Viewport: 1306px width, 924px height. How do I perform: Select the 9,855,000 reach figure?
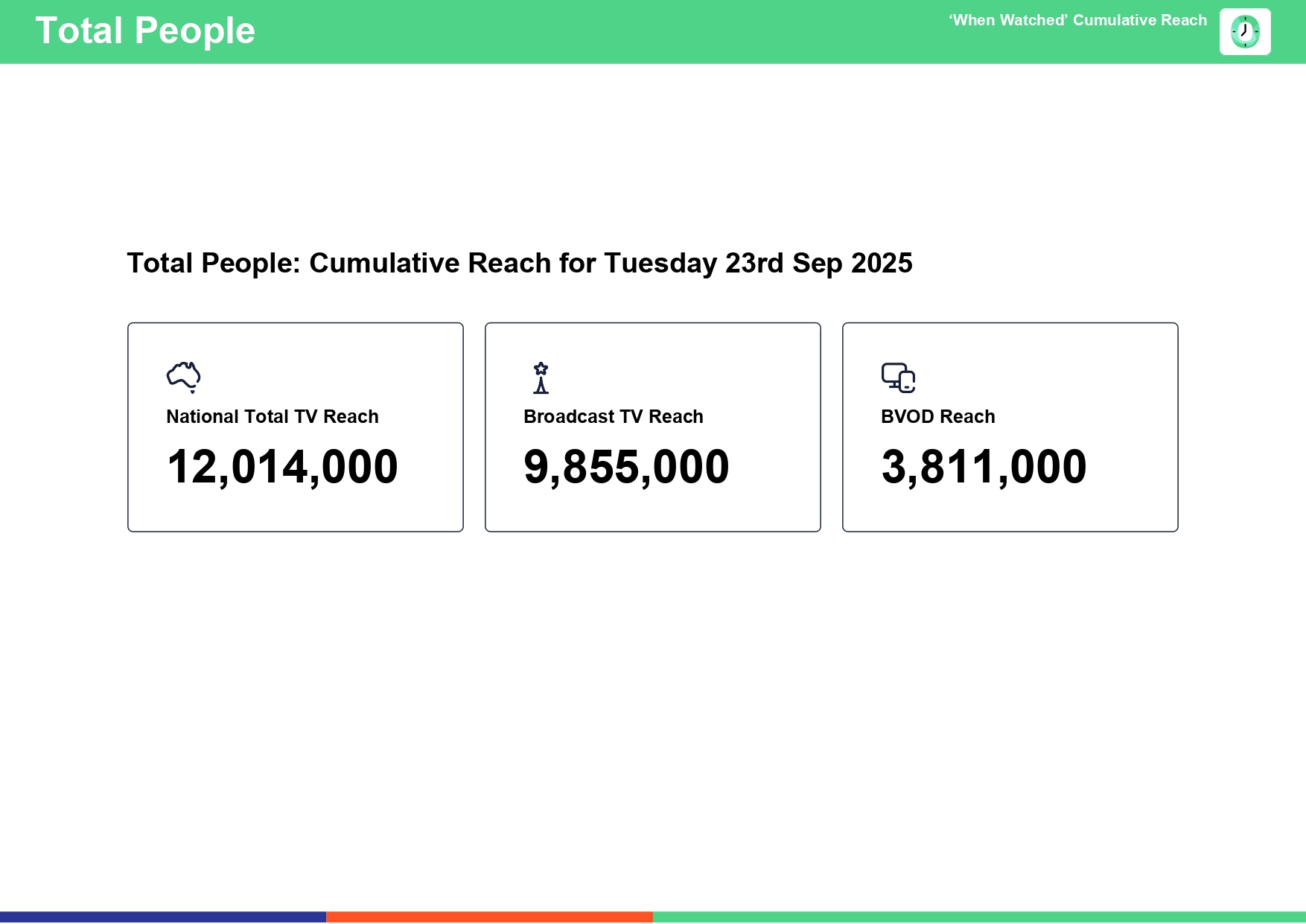[626, 467]
